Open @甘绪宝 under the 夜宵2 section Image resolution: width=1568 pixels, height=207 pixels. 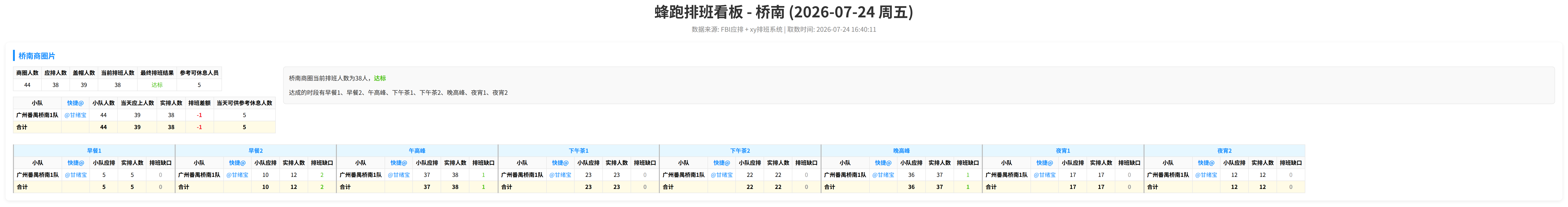coord(1206,175)
